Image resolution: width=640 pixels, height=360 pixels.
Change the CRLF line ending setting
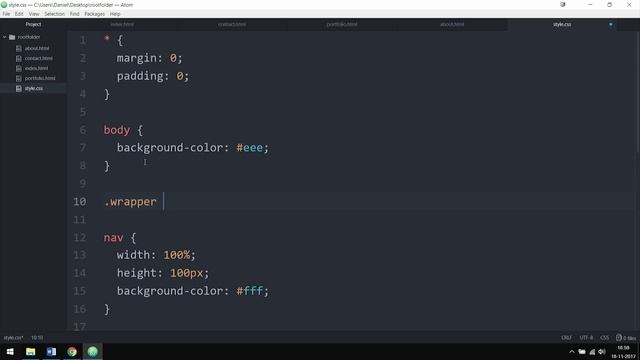click(x=566, y=338)
